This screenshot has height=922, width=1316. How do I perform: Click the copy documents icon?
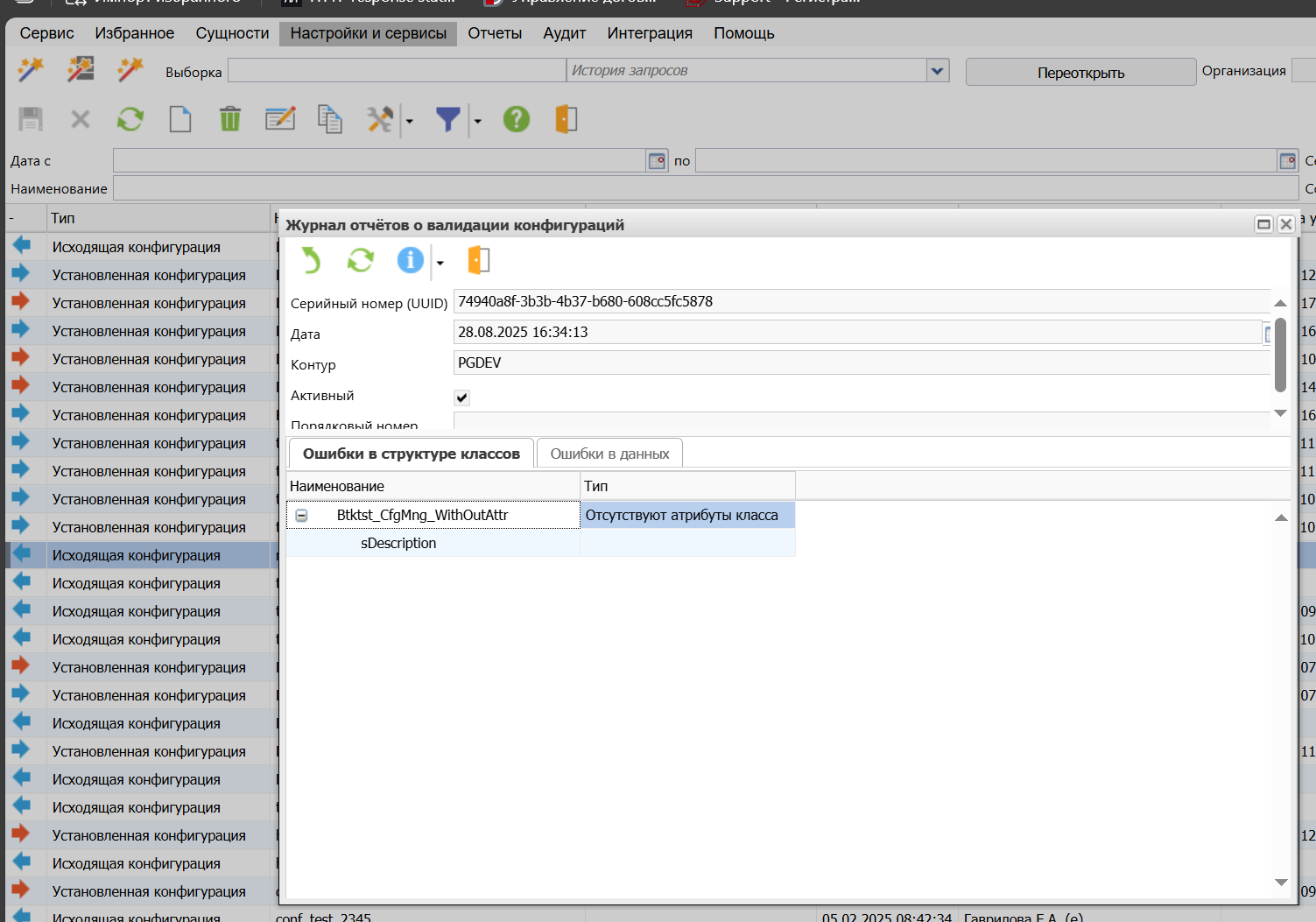[x=330, y=119]
